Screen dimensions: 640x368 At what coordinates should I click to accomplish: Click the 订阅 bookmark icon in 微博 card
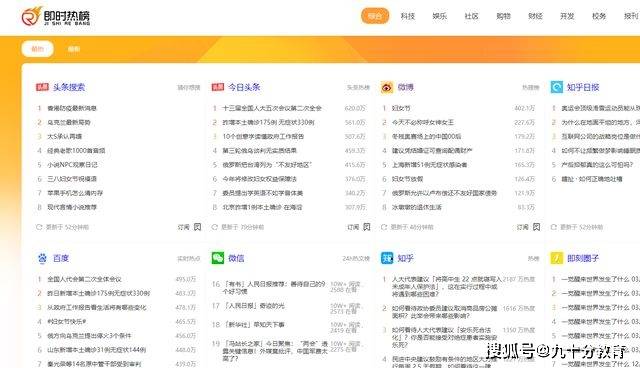536,227
